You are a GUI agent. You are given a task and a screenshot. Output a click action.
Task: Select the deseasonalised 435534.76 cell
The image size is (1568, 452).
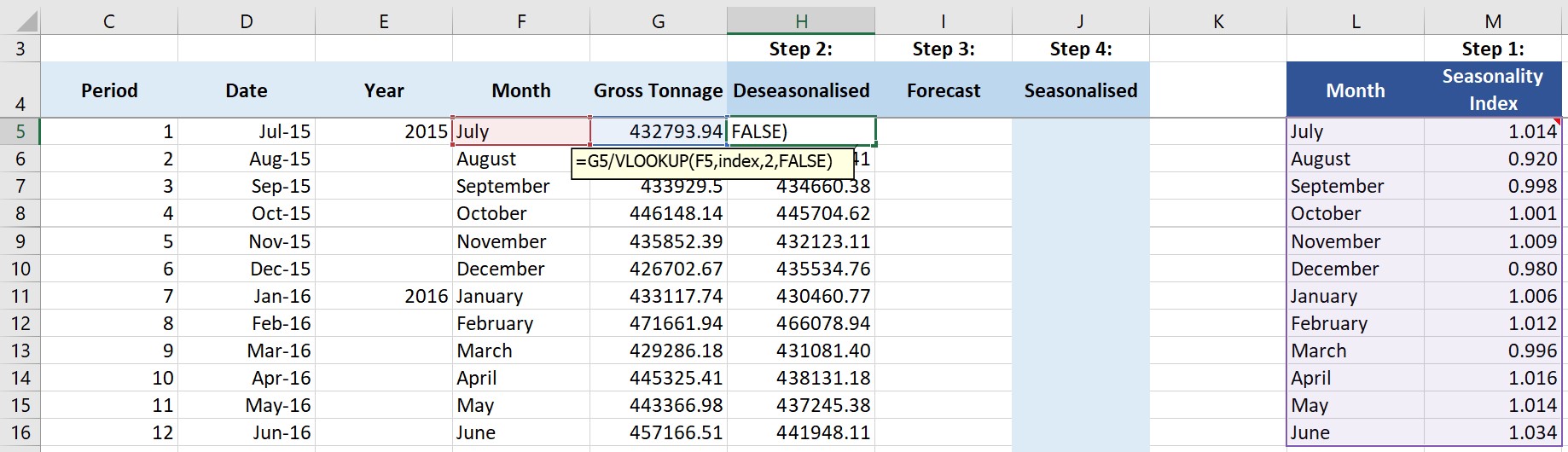tap(801, 269)
